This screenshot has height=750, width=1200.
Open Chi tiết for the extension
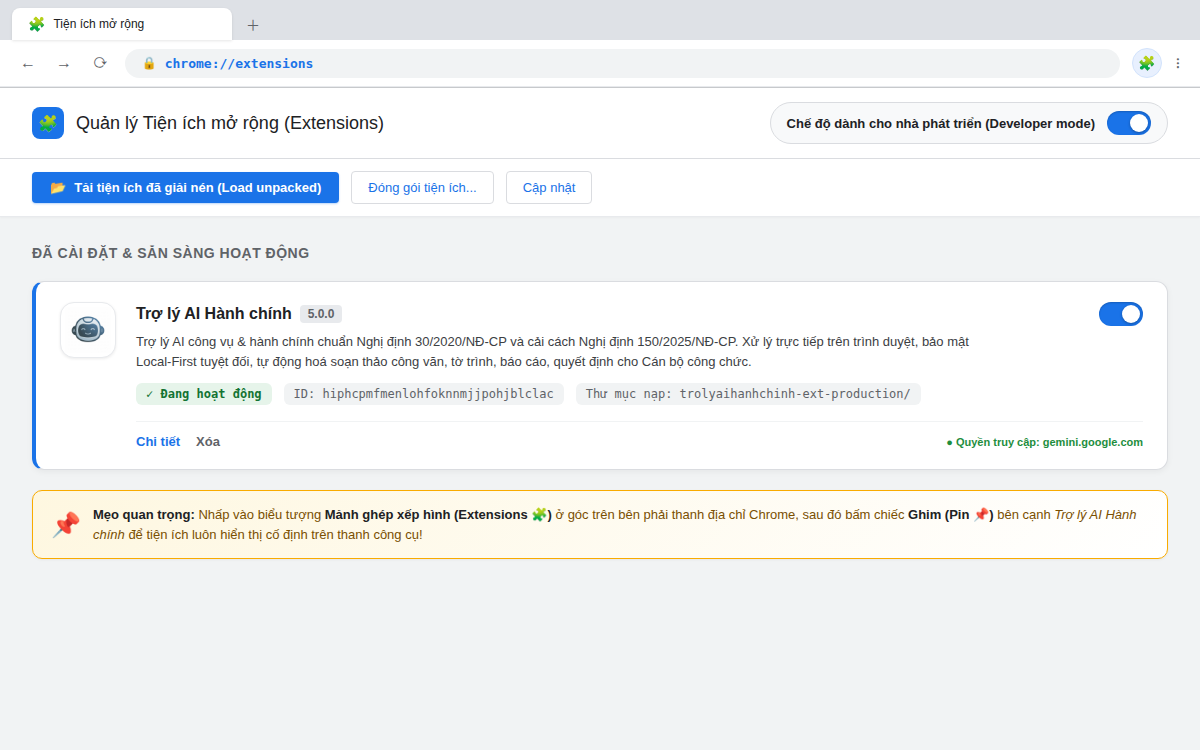point(158,441)
